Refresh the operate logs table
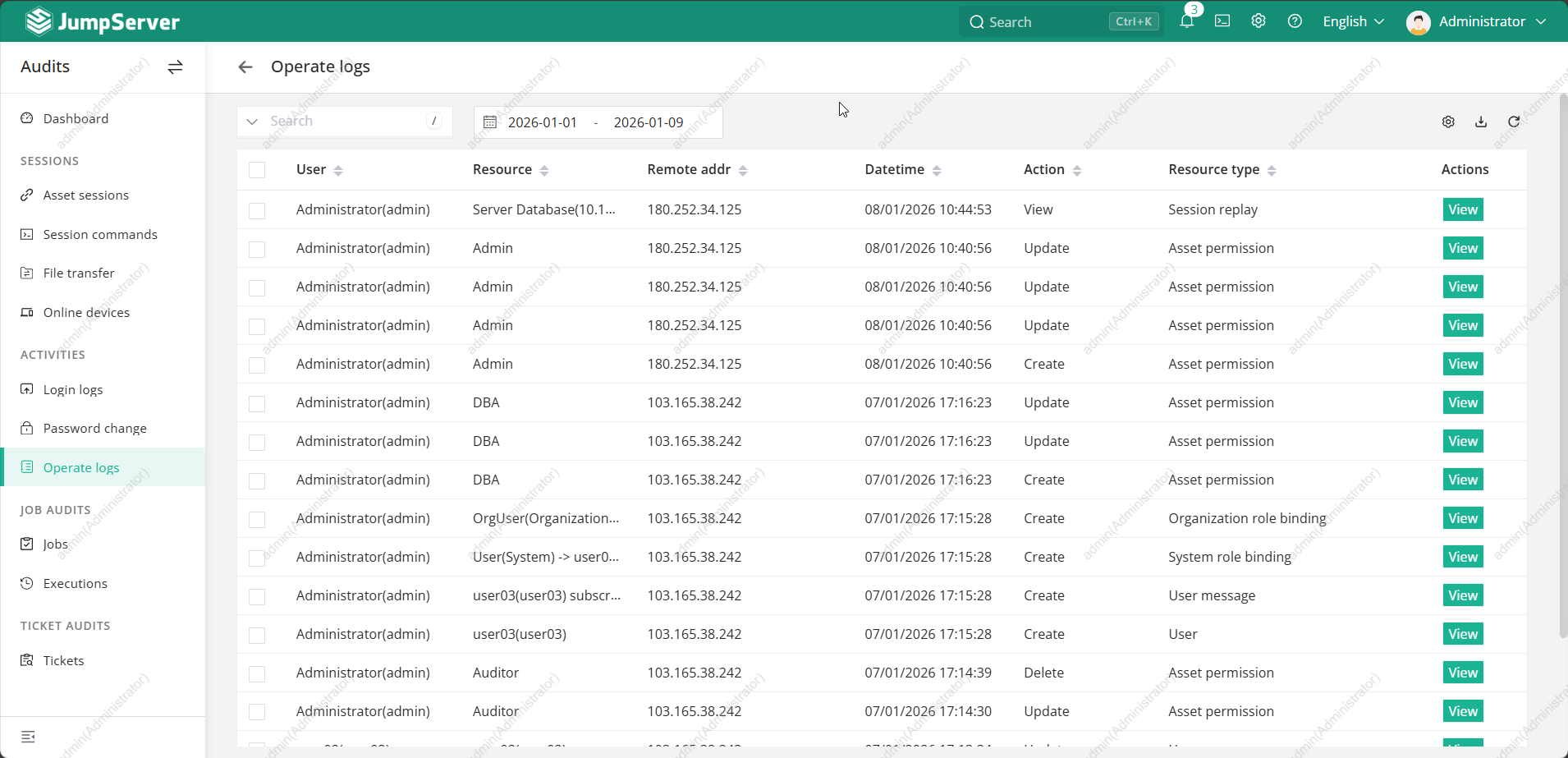This screenshot has width=1568, height=758. tap(1514, 122)
